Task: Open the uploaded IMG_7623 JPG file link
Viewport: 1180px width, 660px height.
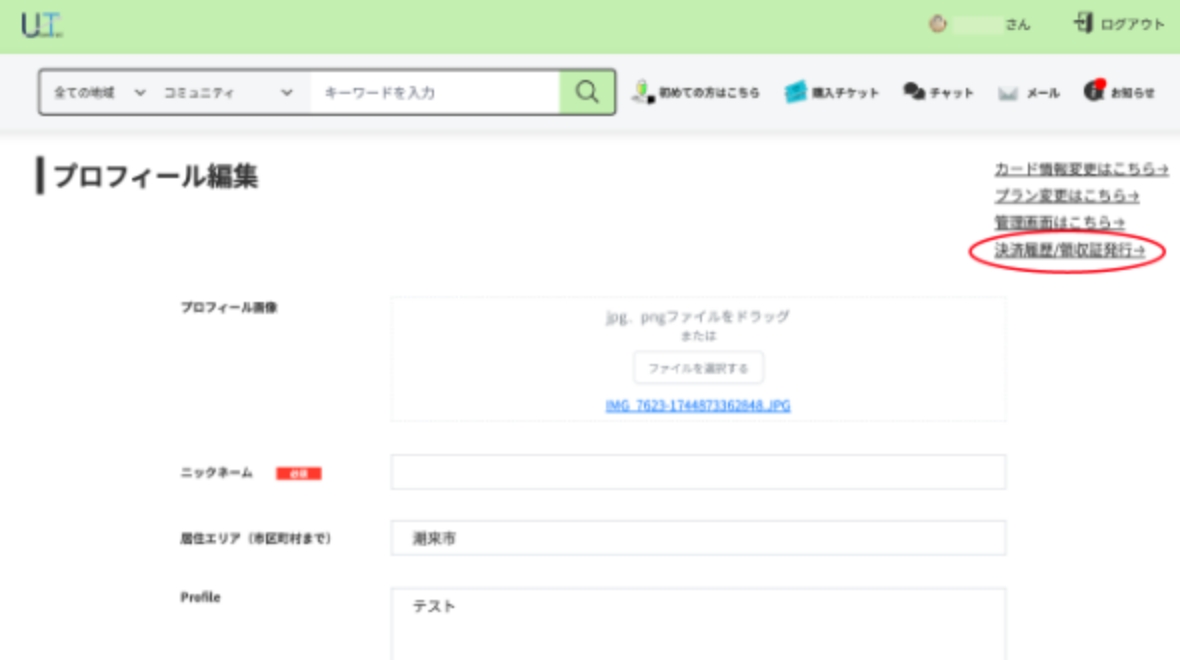Action: coord(698,406)
